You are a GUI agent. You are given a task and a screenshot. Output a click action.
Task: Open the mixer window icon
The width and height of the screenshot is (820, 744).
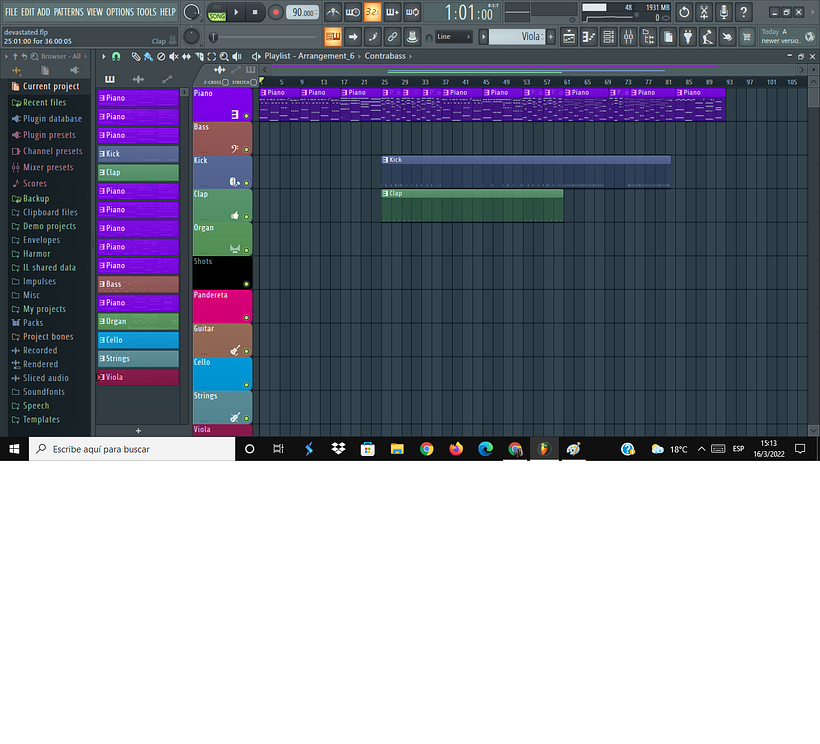click(629, 37)
